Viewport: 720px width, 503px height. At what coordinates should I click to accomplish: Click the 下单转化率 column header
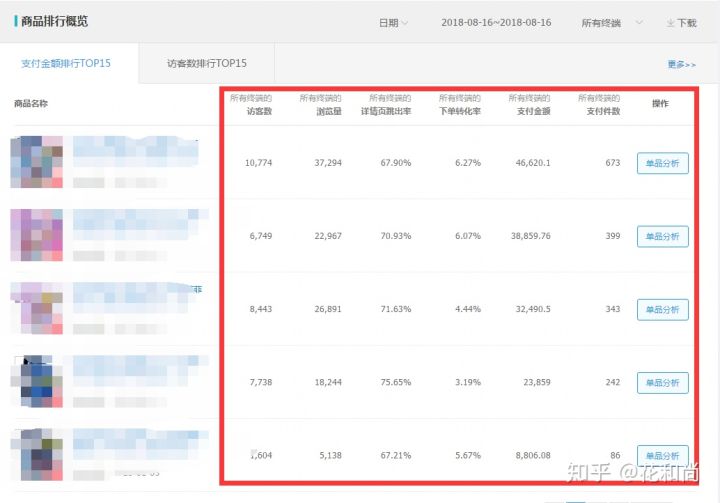tap(460, 111)
